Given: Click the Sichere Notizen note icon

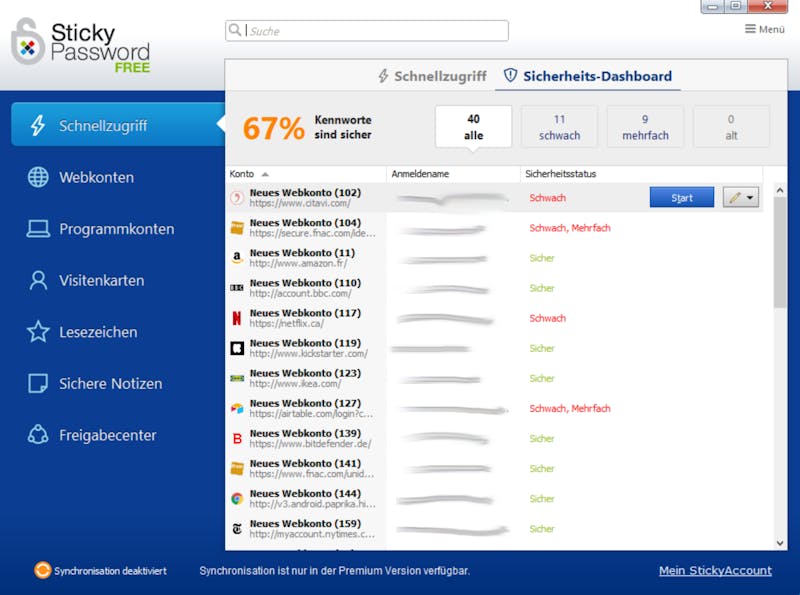Looking at the screenshot, I should click(38, 383).
